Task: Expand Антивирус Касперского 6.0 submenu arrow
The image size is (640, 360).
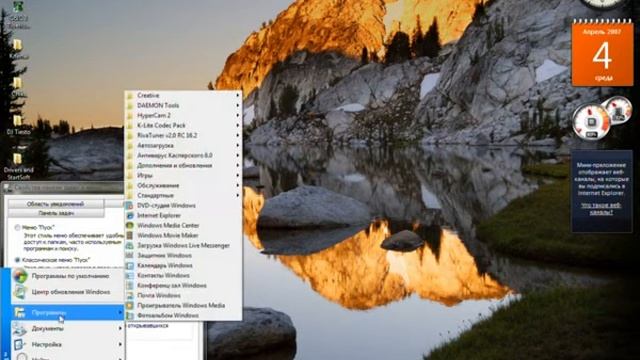Action: 238,155
